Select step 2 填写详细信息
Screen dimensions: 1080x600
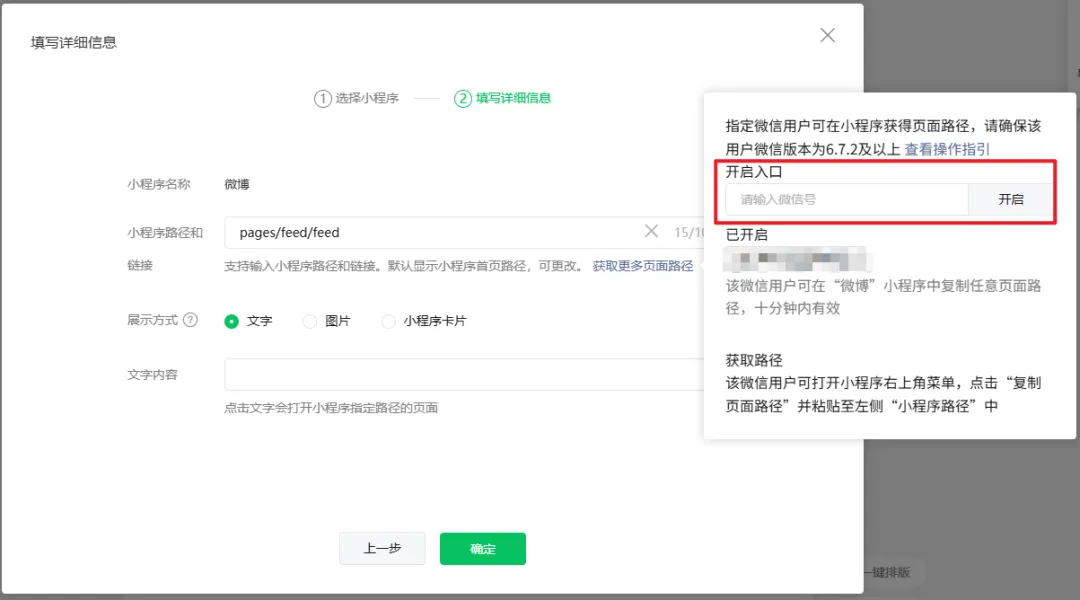[x=502, y=99]
